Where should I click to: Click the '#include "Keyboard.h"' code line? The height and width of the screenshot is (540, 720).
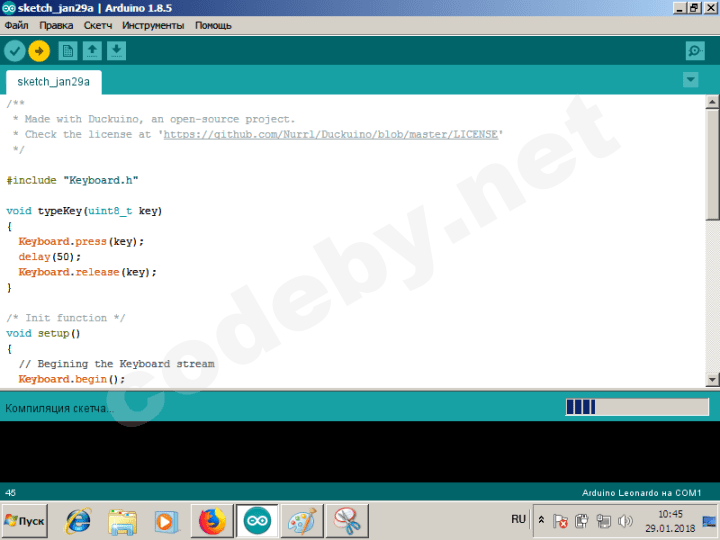click(x=73, y=180)
